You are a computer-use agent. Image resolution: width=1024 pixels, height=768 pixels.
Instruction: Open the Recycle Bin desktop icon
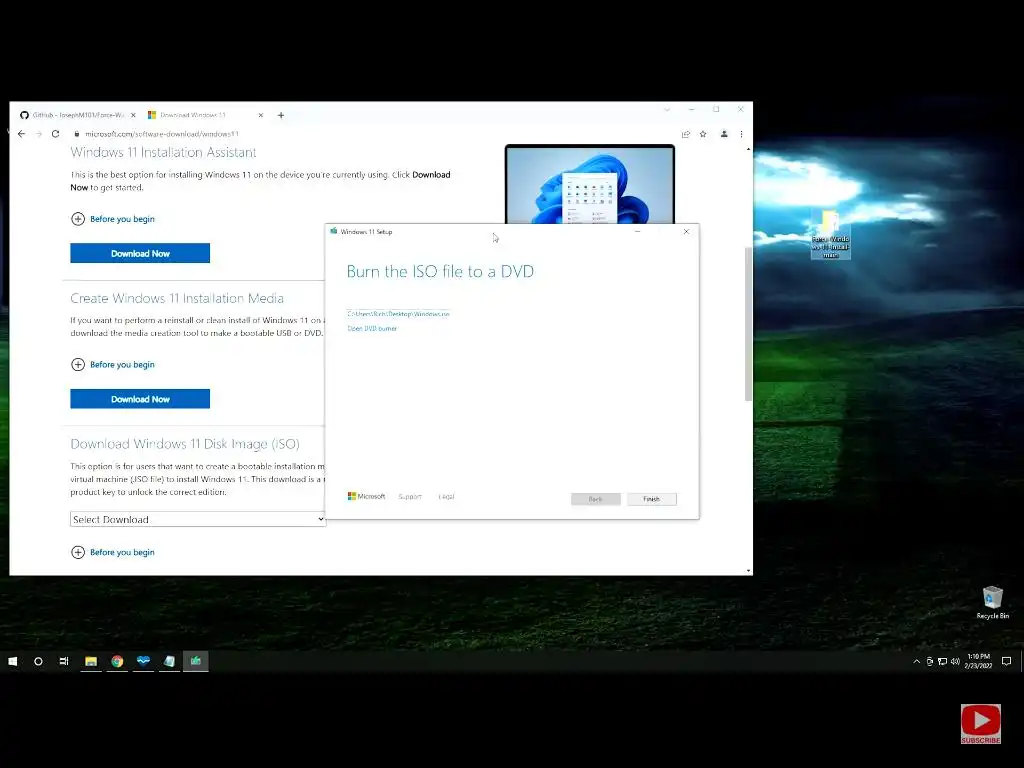coord(993,602)
